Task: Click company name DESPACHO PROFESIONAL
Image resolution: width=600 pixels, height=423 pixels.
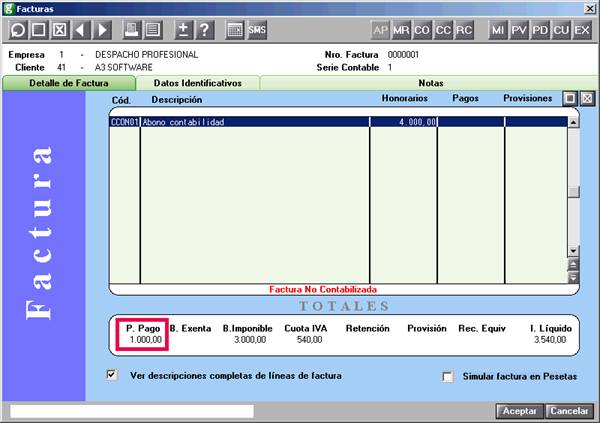Action: click(147, 55)
